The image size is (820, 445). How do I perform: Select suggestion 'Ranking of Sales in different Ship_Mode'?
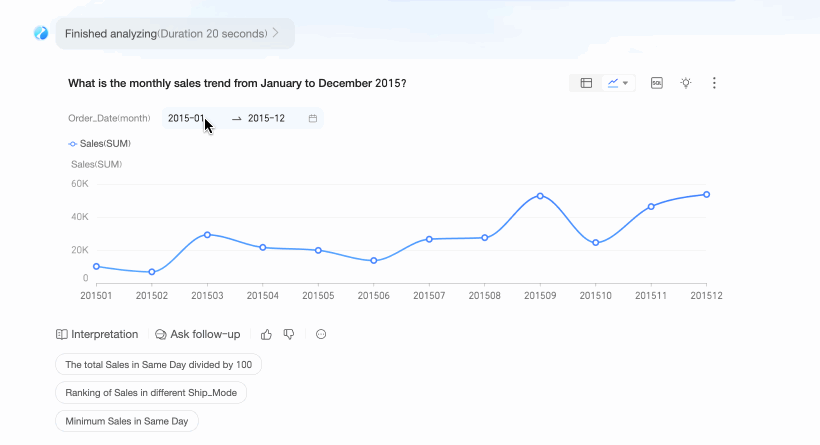[151, 393]
